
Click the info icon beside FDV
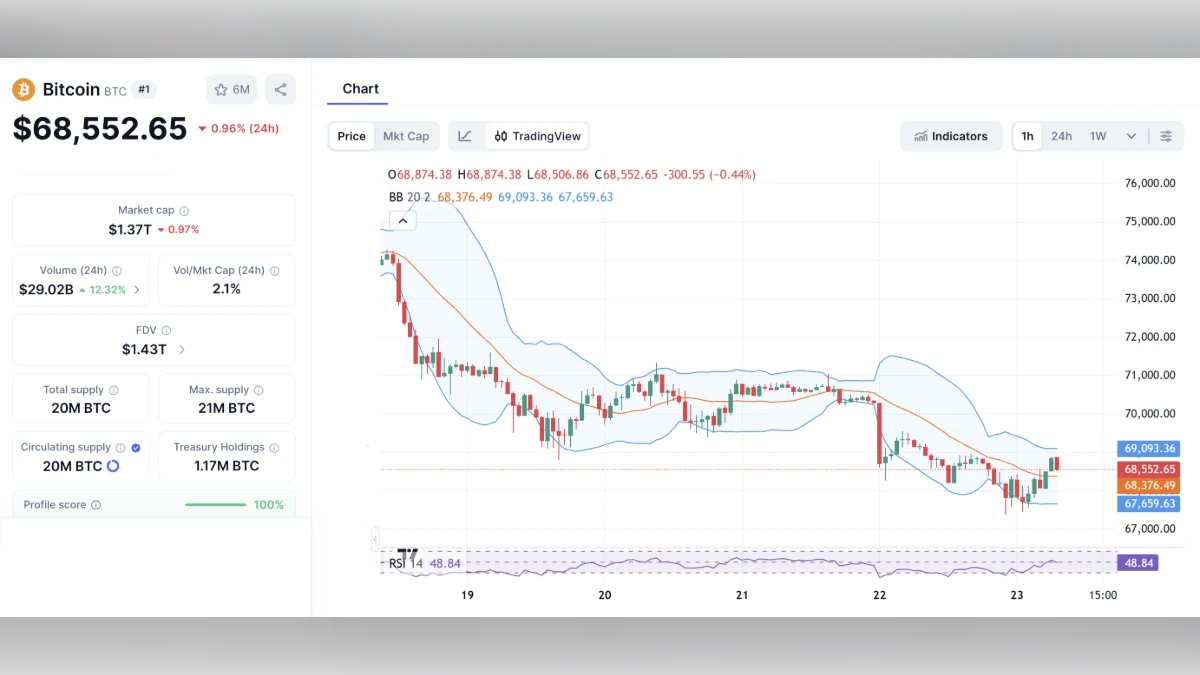pos(165,330)
